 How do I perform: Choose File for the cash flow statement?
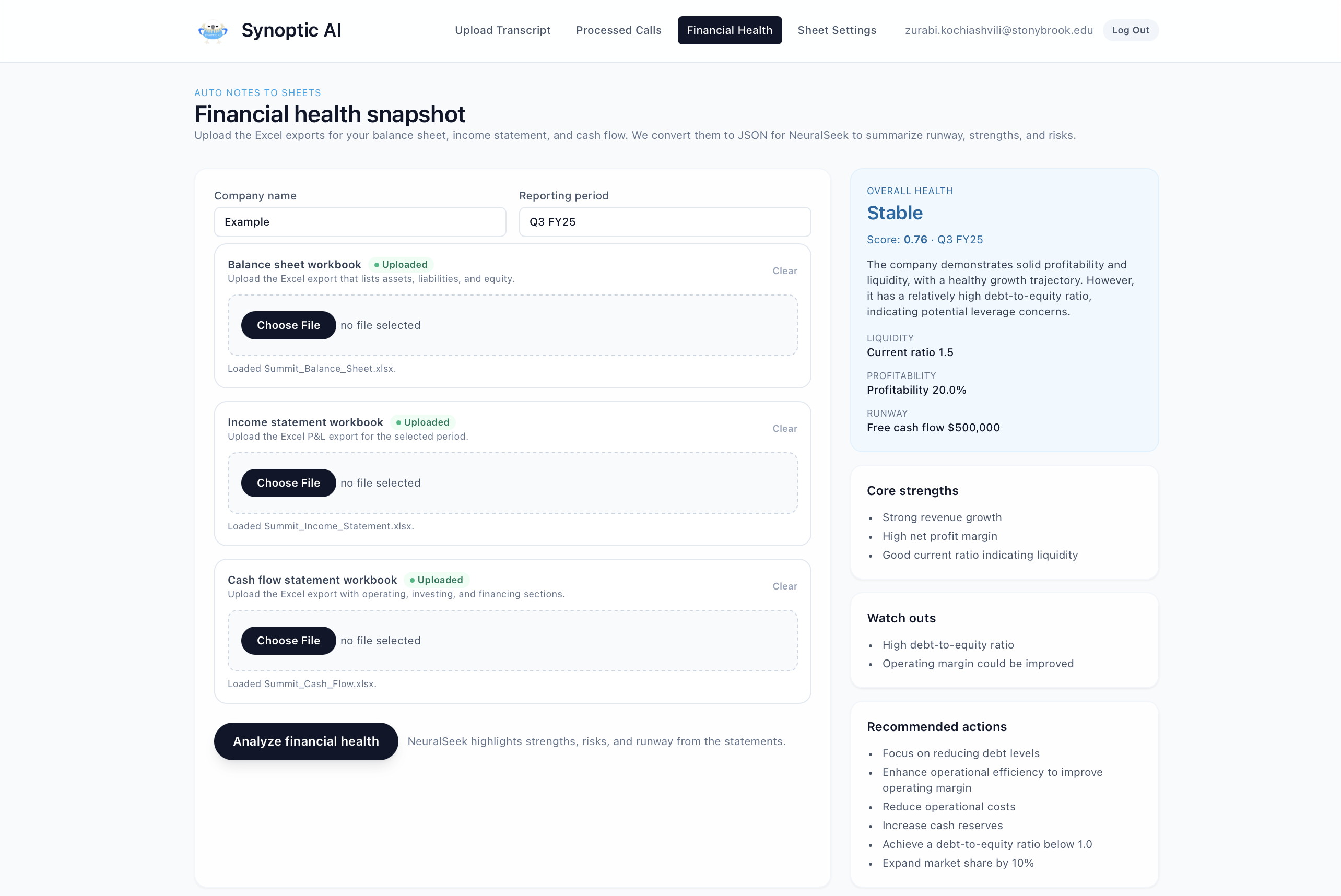pos(288,641)
